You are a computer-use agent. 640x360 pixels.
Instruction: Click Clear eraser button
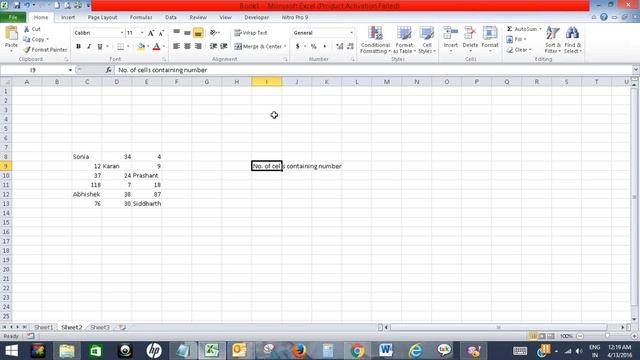(x=518, y=50)
